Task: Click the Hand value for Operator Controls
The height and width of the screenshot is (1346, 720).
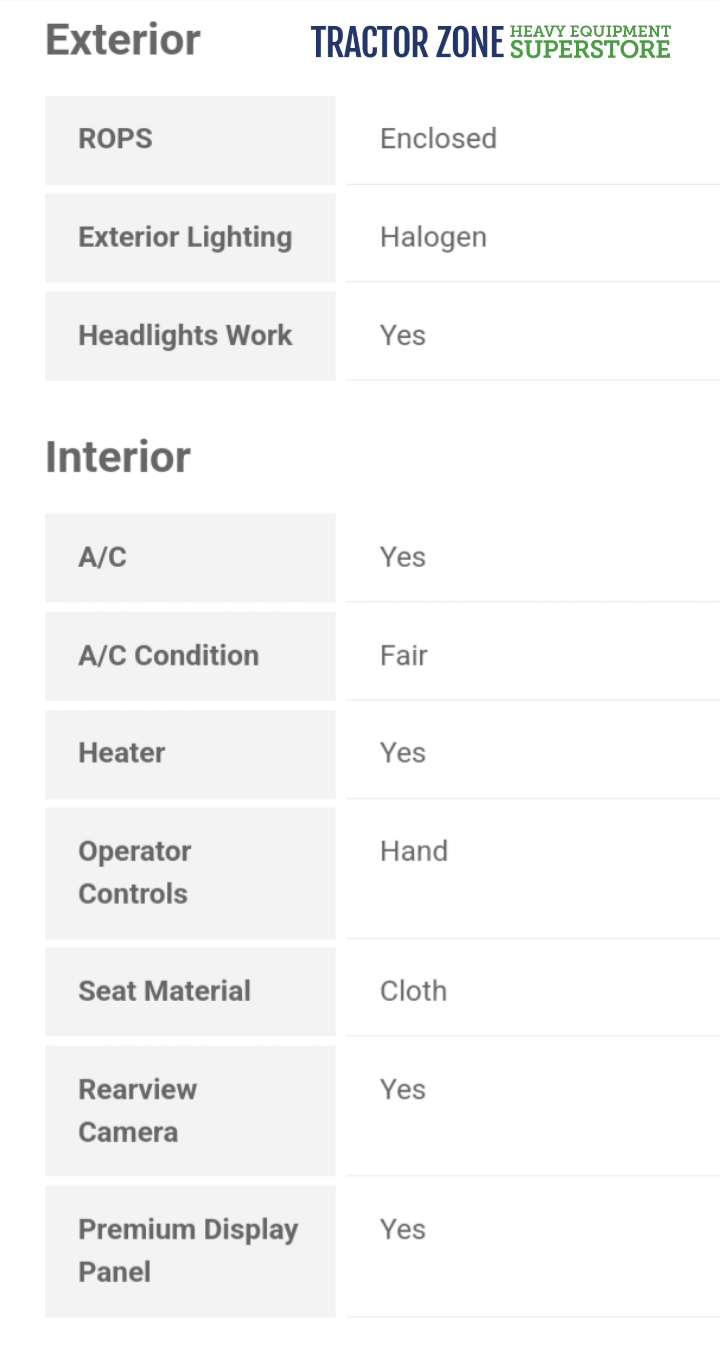Action: tap(414, 851)
